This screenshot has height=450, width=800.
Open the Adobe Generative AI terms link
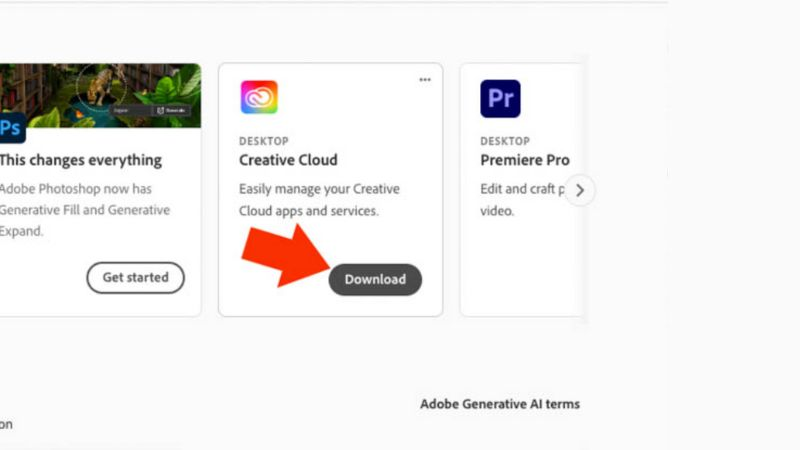click(x=499, y=404)
